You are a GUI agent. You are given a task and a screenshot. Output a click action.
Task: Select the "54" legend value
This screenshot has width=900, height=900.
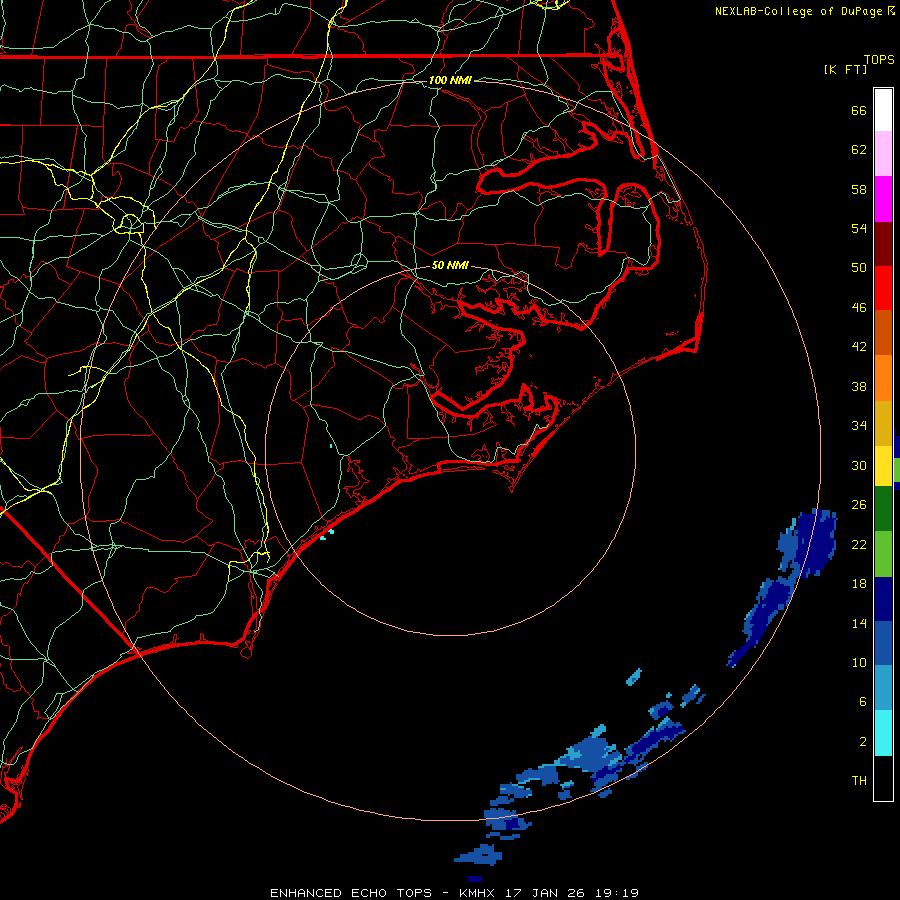click(859, 228)
